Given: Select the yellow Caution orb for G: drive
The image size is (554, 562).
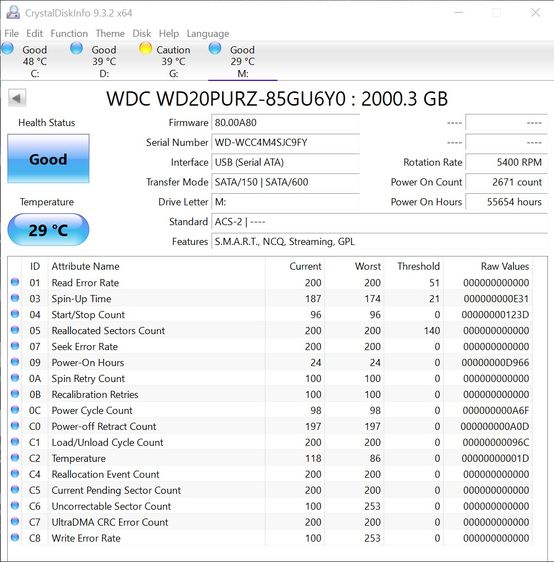Looking at the screenshot, I should [x=145, y=48].
